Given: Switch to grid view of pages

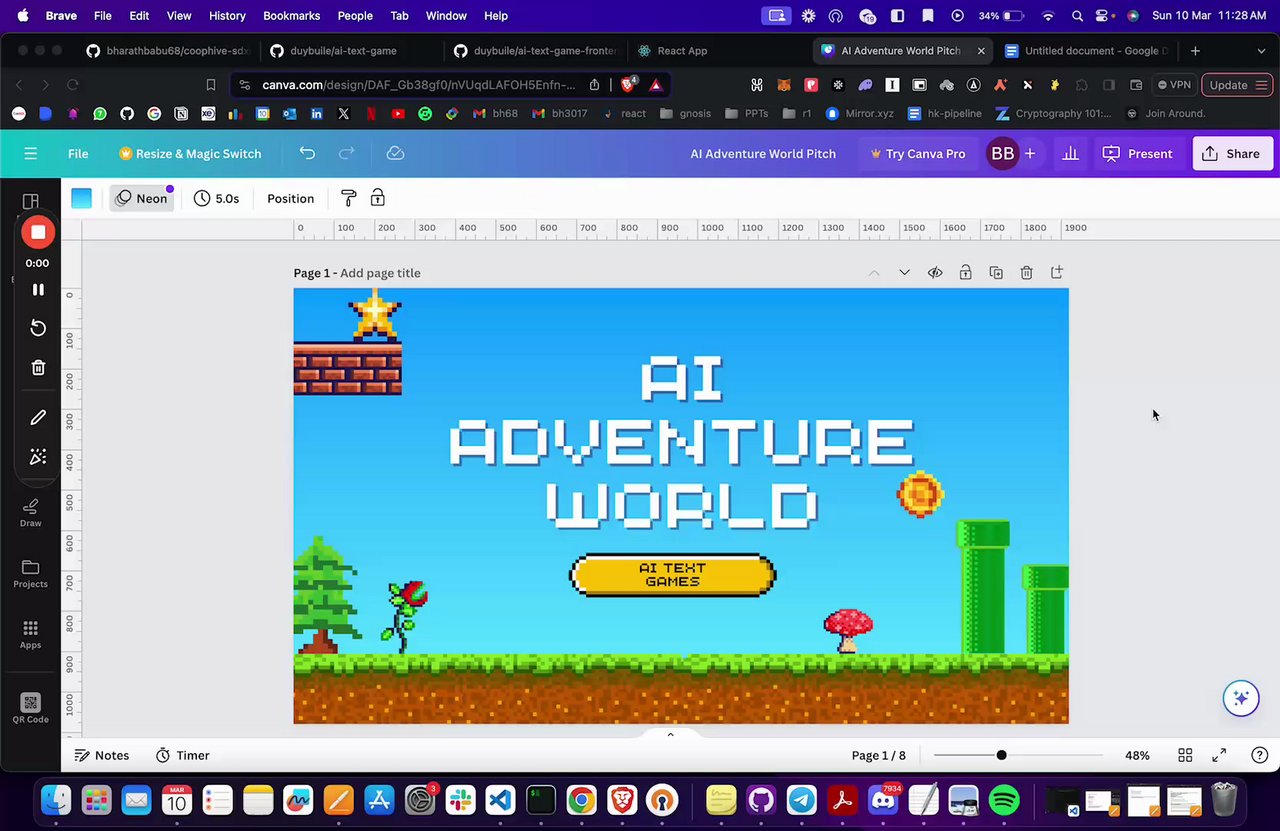Looking at the screenshot, I should click(1185, 755).
